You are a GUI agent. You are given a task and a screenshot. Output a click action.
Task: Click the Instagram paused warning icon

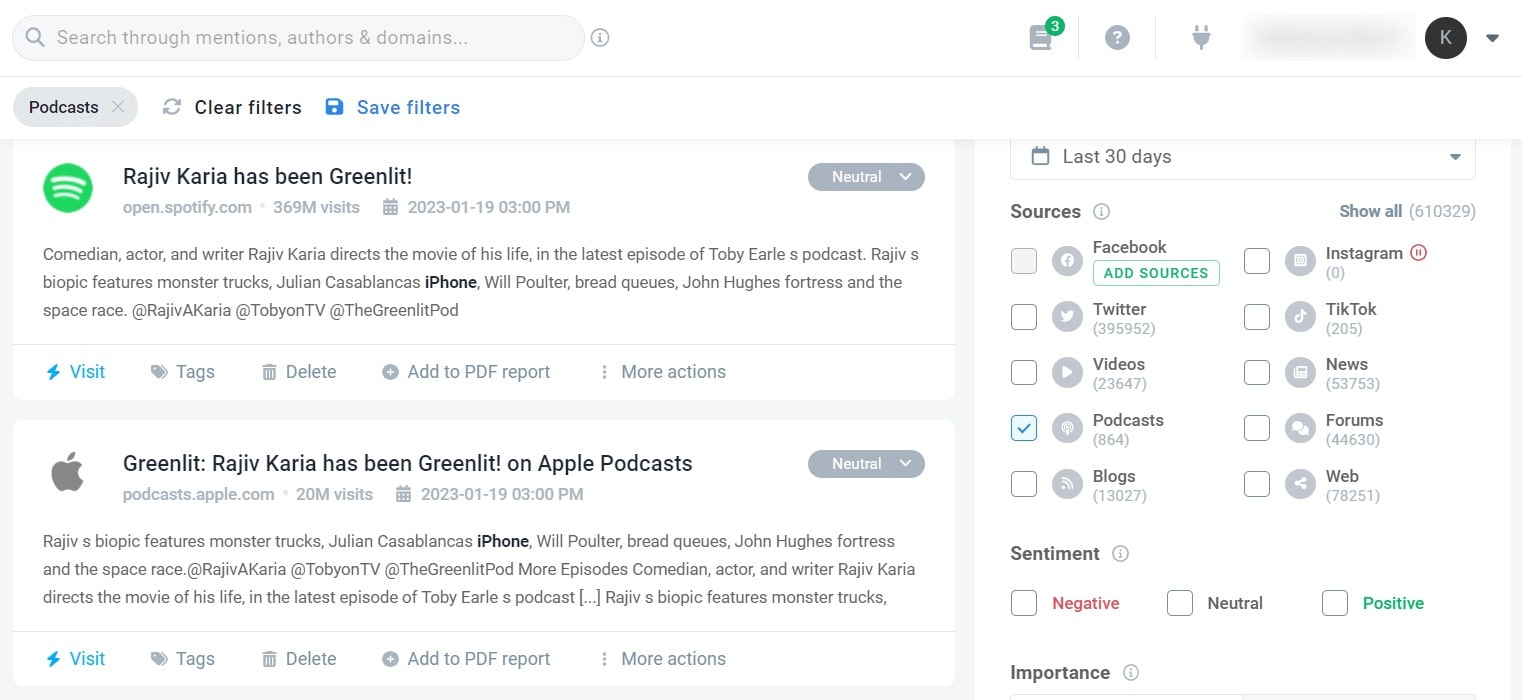[1418, 253]
